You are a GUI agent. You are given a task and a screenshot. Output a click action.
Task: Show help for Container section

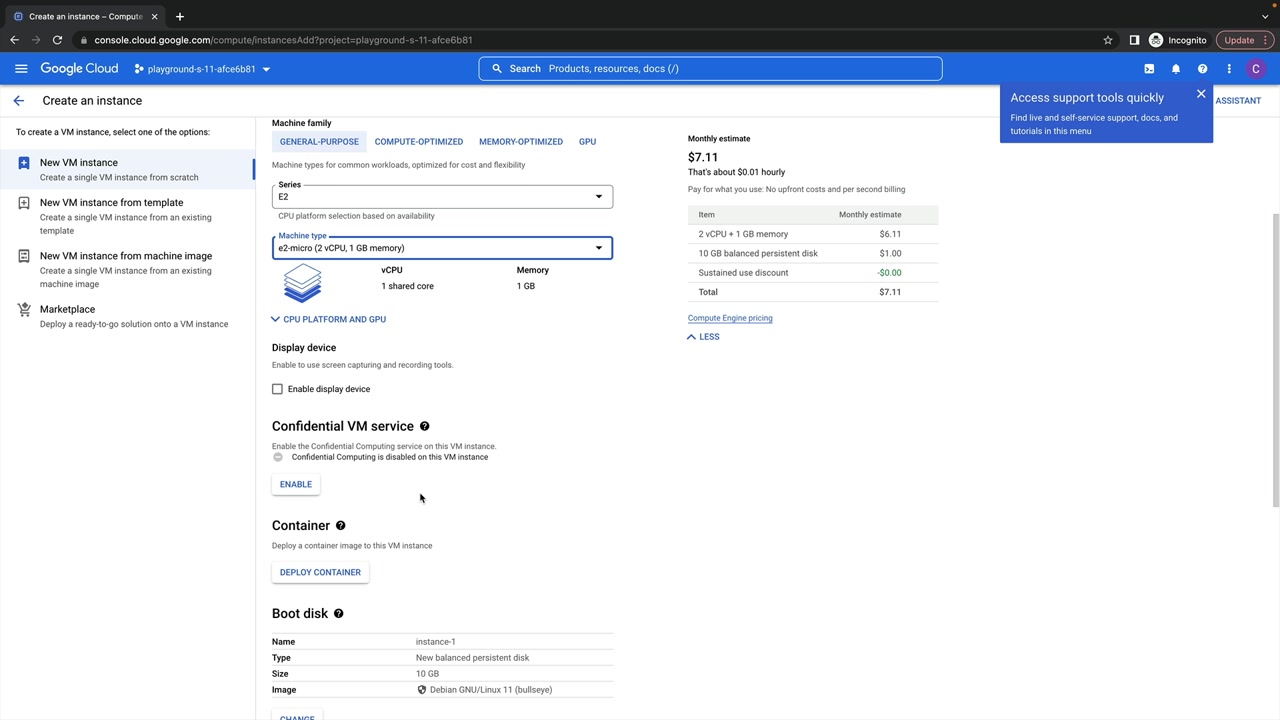click(340, 526)
